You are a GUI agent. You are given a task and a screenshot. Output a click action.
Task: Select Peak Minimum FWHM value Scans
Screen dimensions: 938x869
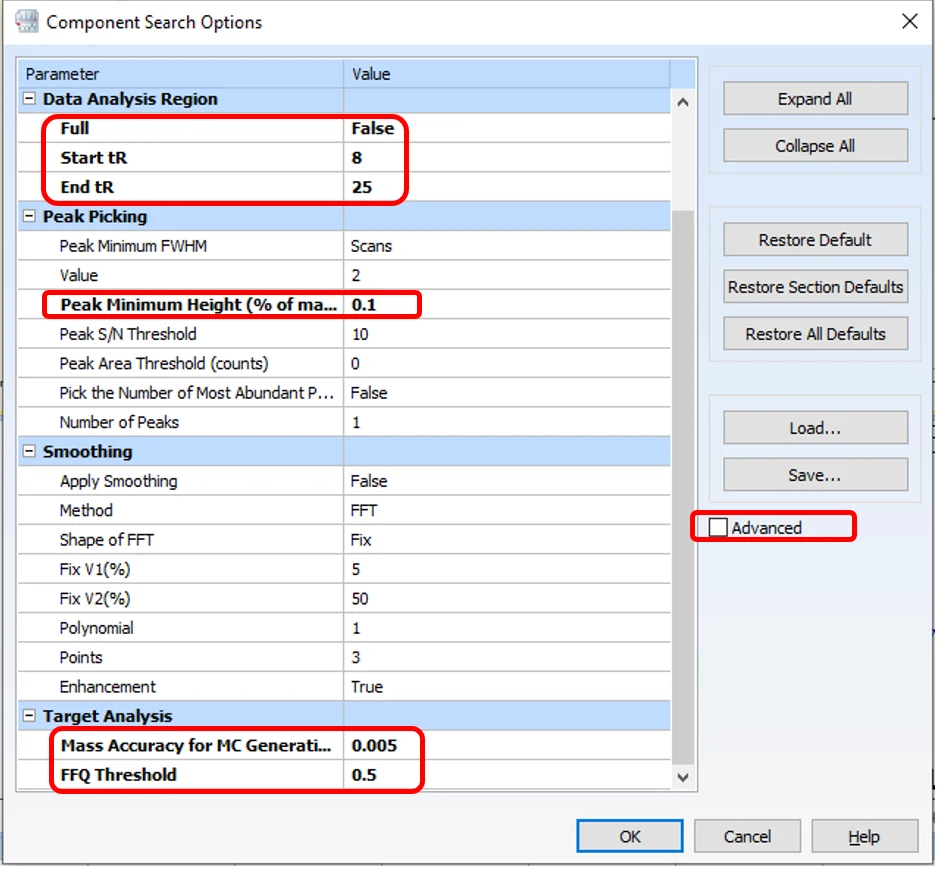508,246
